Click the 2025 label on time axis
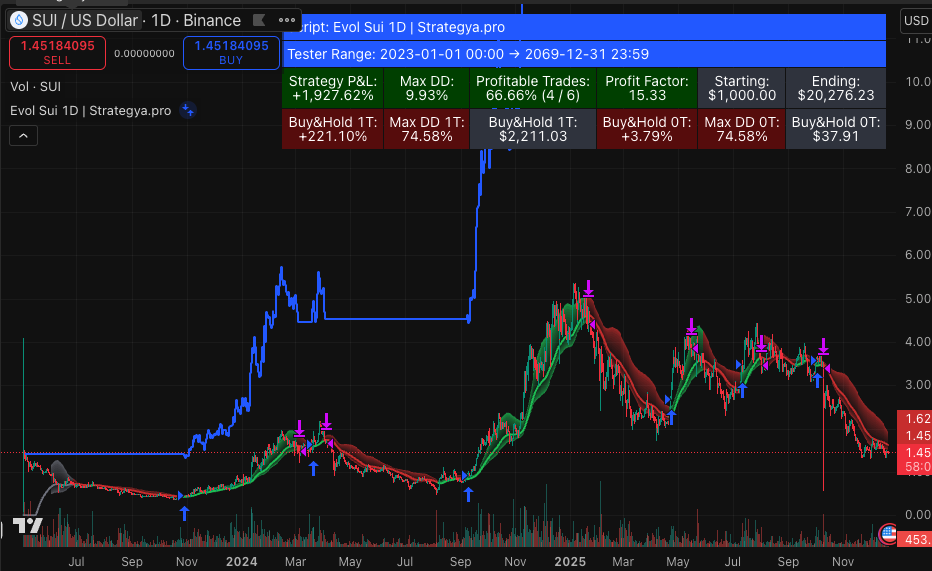The image size is (932, 571). point(570,561)
